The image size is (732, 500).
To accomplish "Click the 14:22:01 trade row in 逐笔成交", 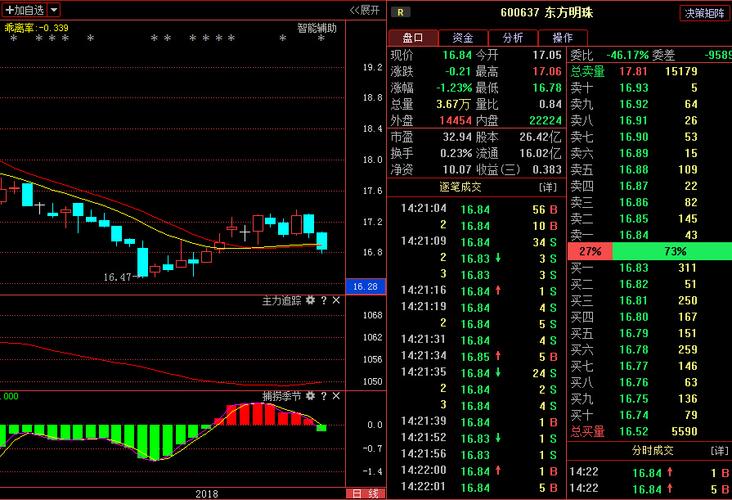I will [x=479, y=487].
